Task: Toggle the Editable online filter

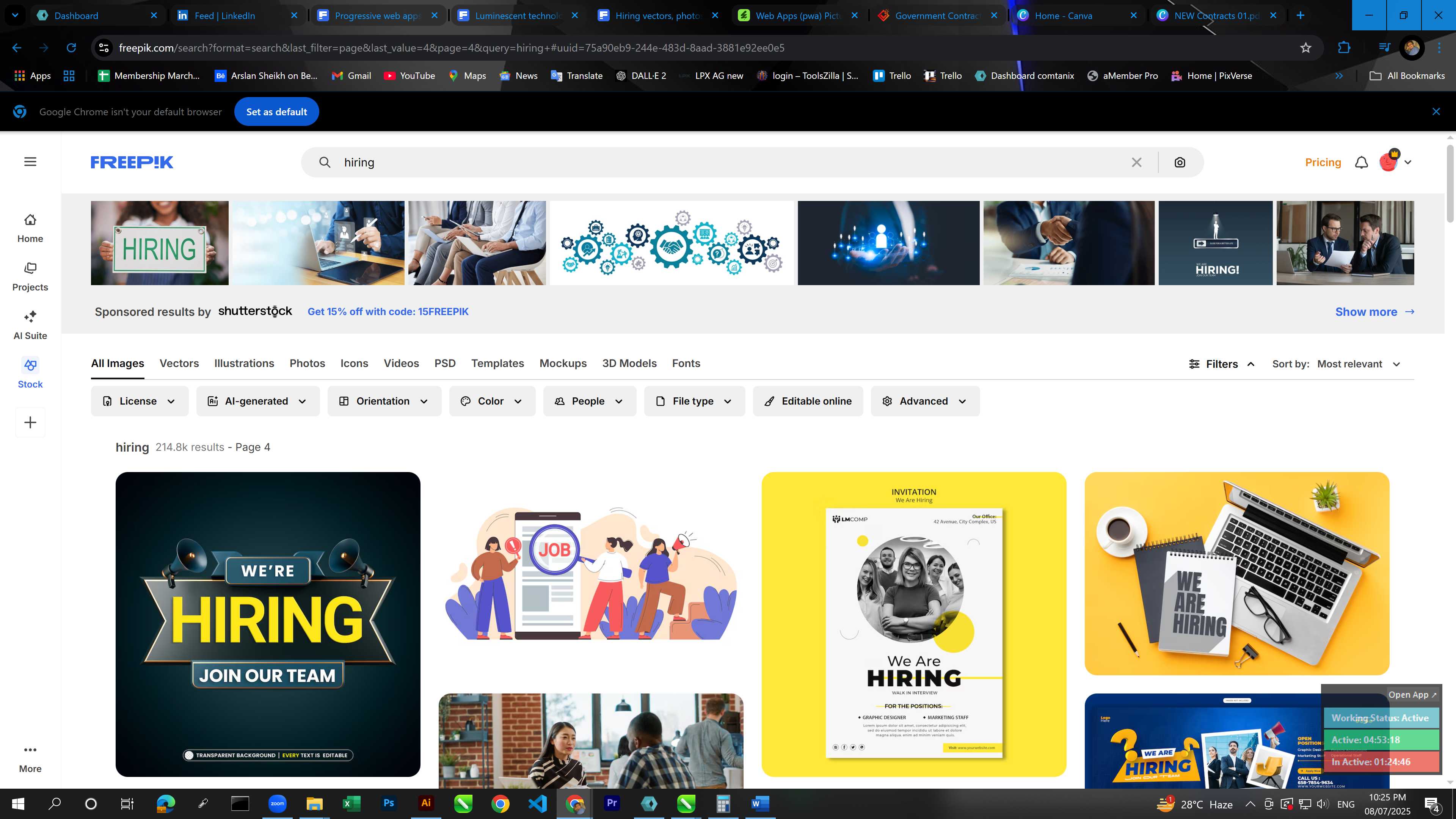Action: coord(808,401)
